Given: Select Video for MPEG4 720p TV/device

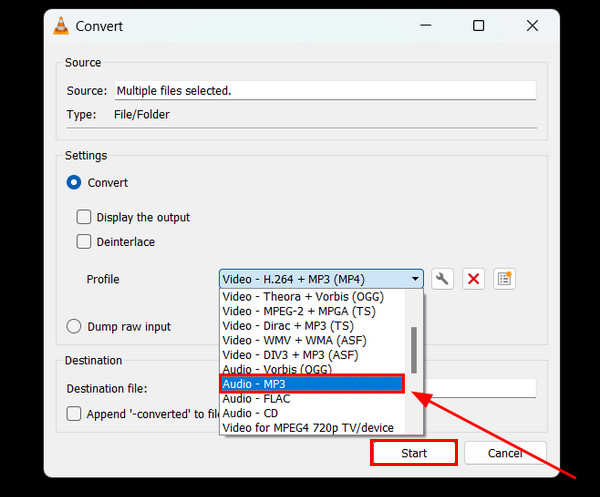Looking at the screenshot, I should coord(312,428).
